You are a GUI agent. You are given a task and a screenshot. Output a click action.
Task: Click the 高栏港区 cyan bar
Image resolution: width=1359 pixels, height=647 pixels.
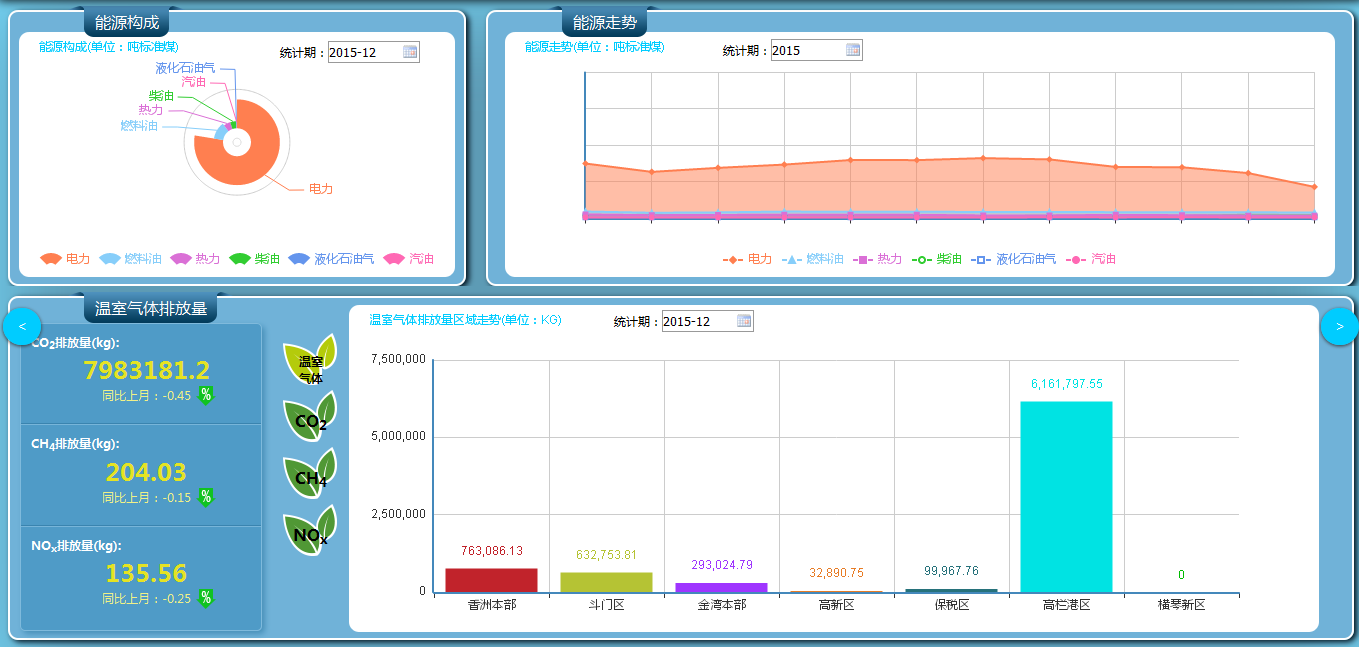pyautogui.click(x=1066, y=496)
